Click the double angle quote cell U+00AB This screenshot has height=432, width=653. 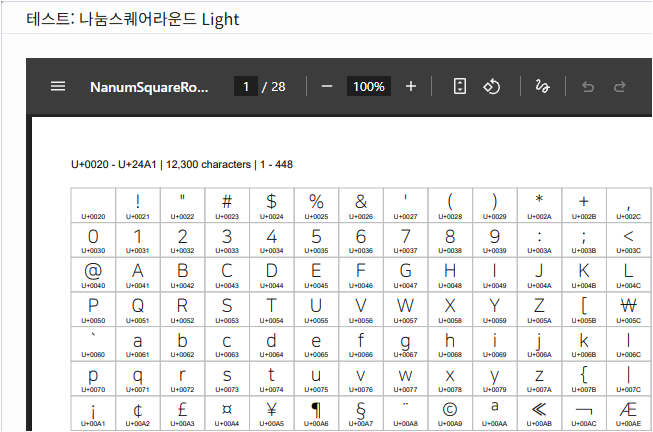tap(539, 413)
